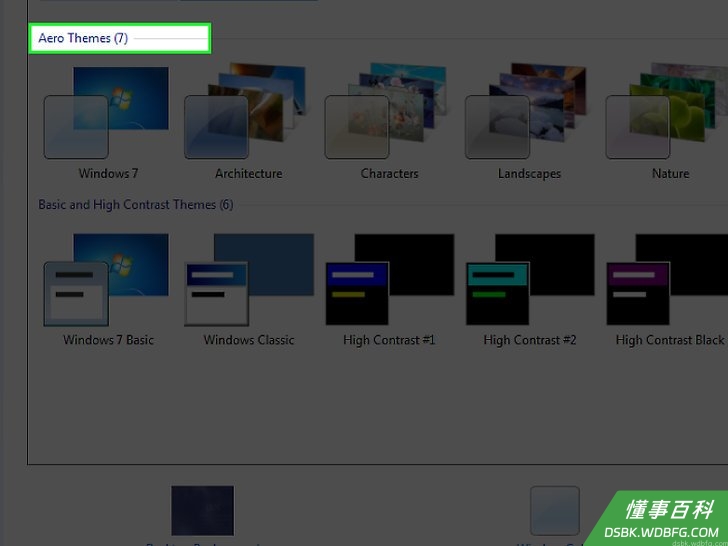
Task: Open the Window Color icon at bottom
Action: pyautogui.click(x=555, y=511)
